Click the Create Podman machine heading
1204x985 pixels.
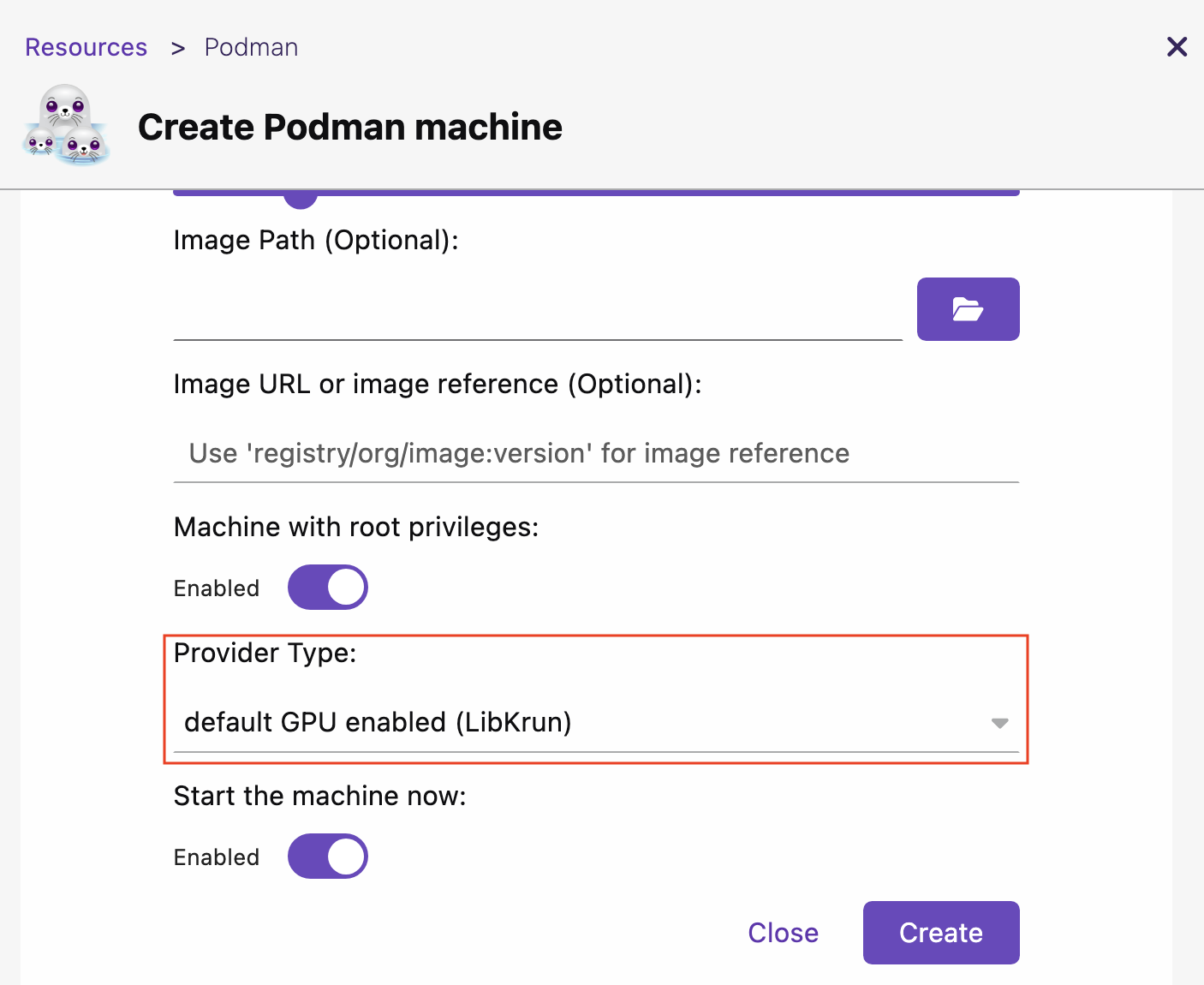(350, 127)
